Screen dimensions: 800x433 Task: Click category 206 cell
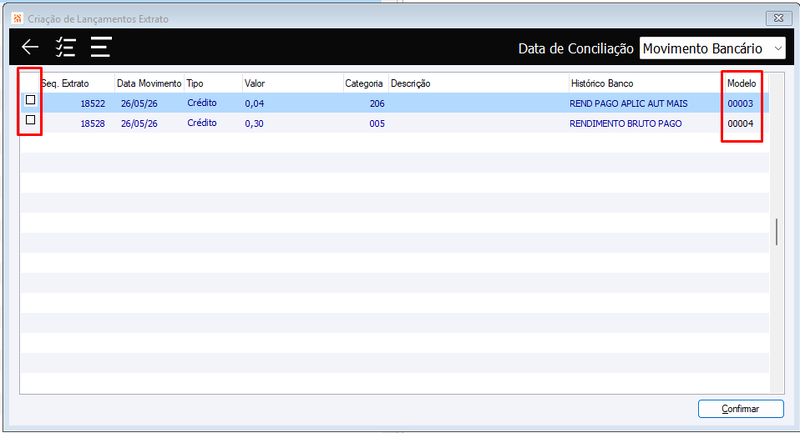(x=377, y=104)
